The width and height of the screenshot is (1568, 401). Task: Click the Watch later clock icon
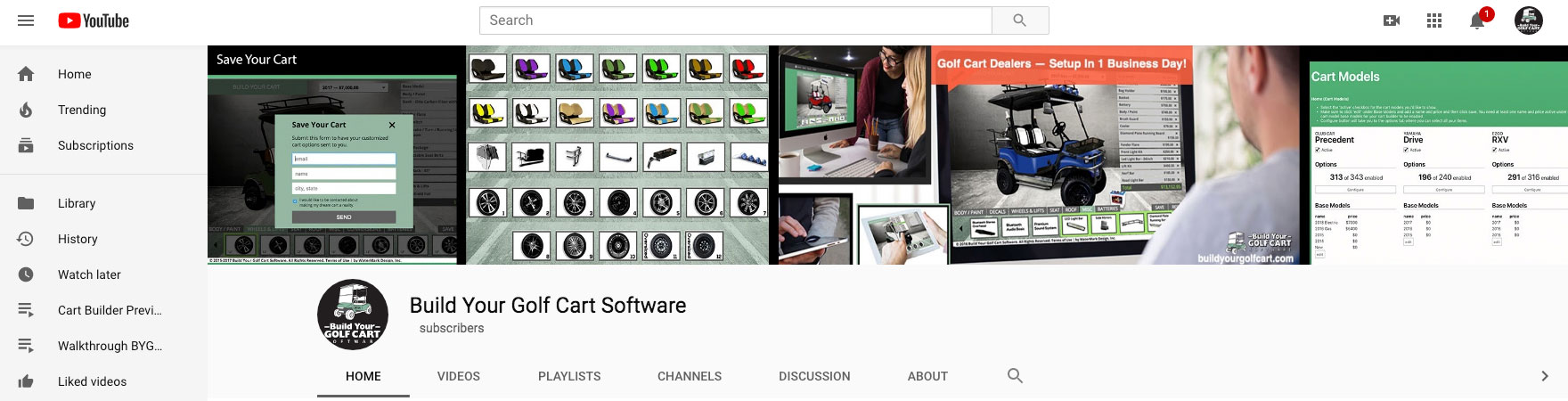coord(26,274)
